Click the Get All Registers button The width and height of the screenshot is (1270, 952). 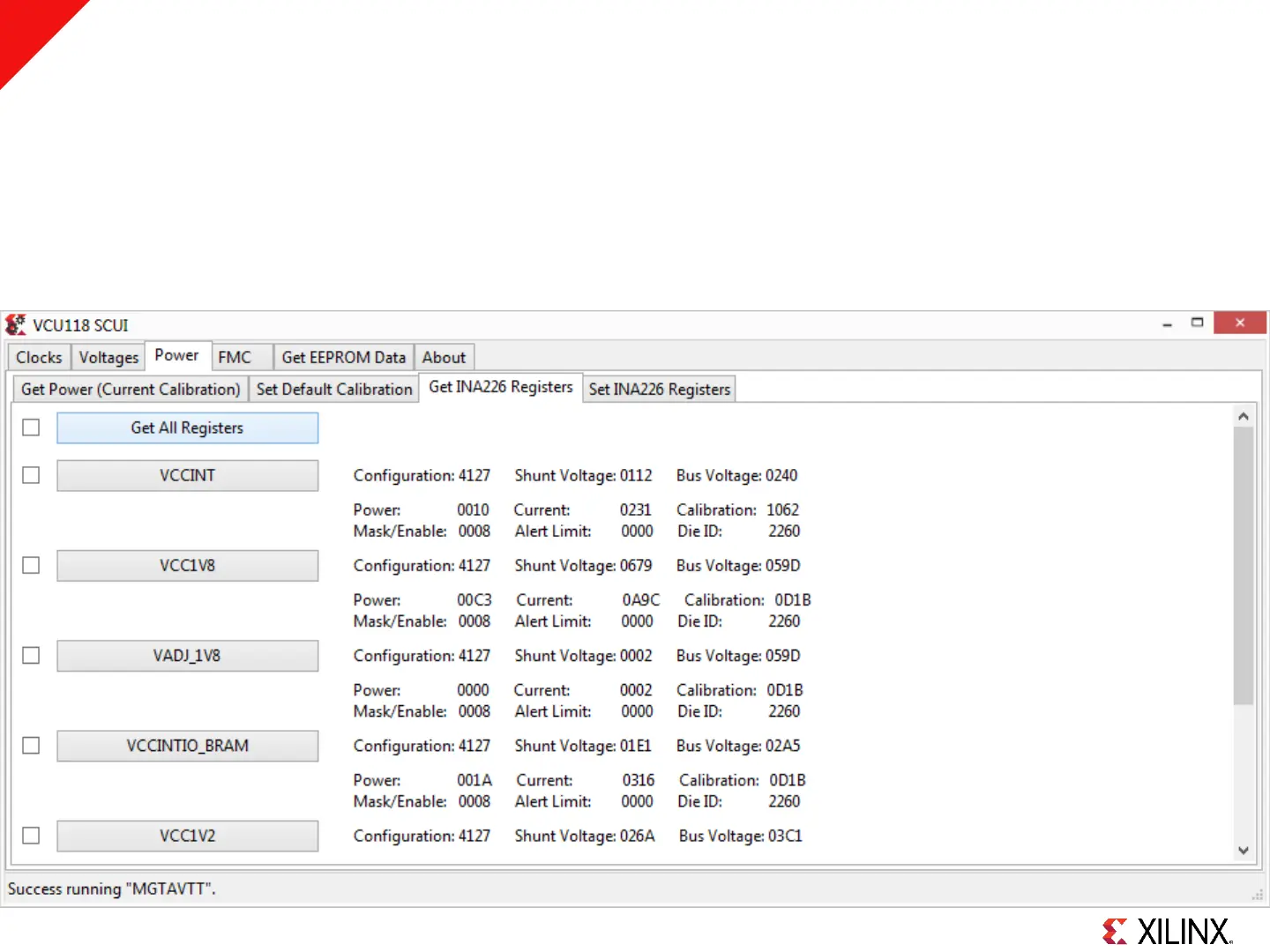tap(187, 428)
